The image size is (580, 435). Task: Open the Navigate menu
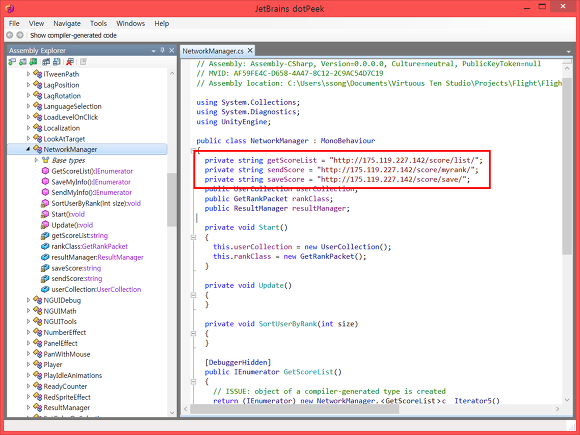[x=67, y=23]
